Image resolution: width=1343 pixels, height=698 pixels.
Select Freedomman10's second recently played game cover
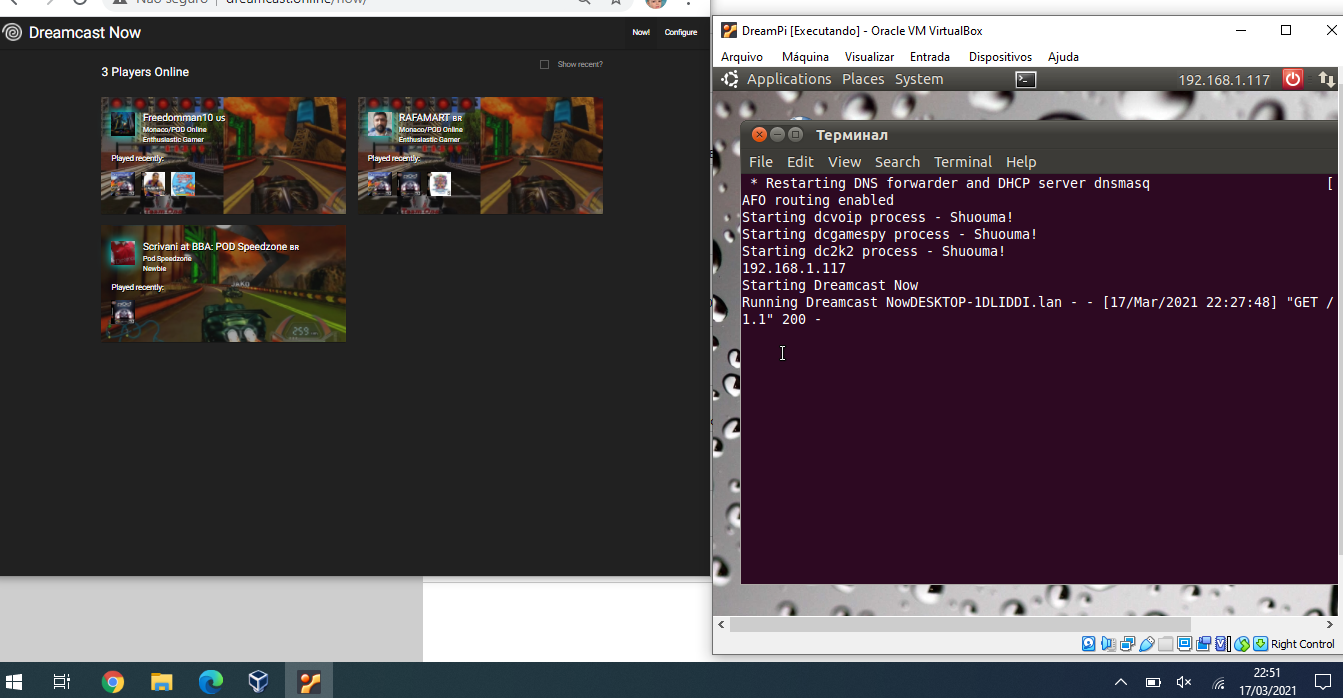coord(154,183)
